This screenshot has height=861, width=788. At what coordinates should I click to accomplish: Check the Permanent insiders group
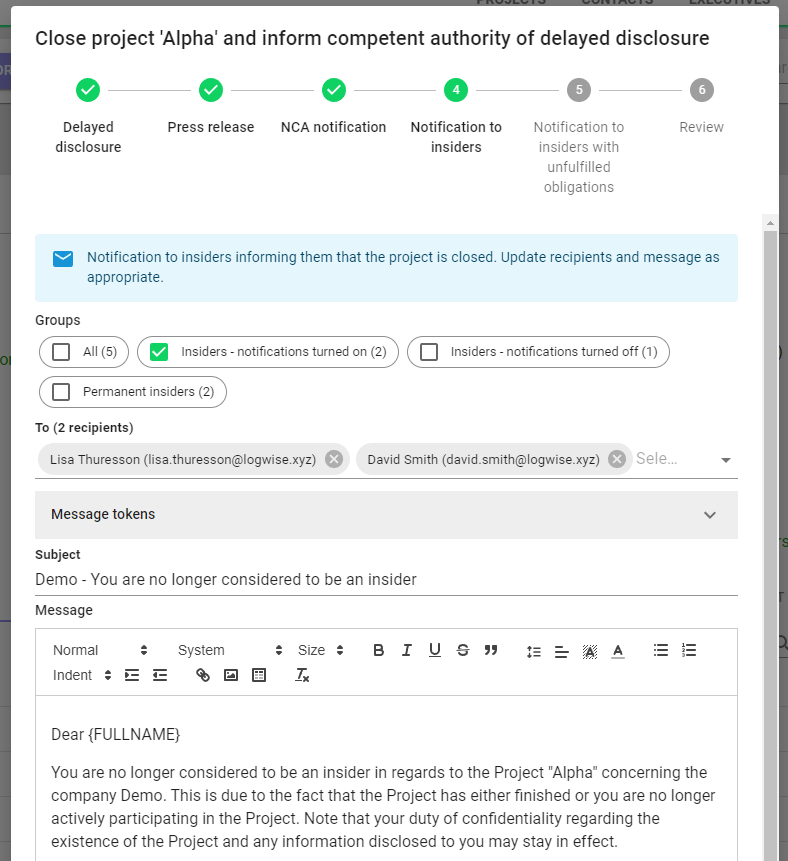pyautogui.click(x=61, y=392)
